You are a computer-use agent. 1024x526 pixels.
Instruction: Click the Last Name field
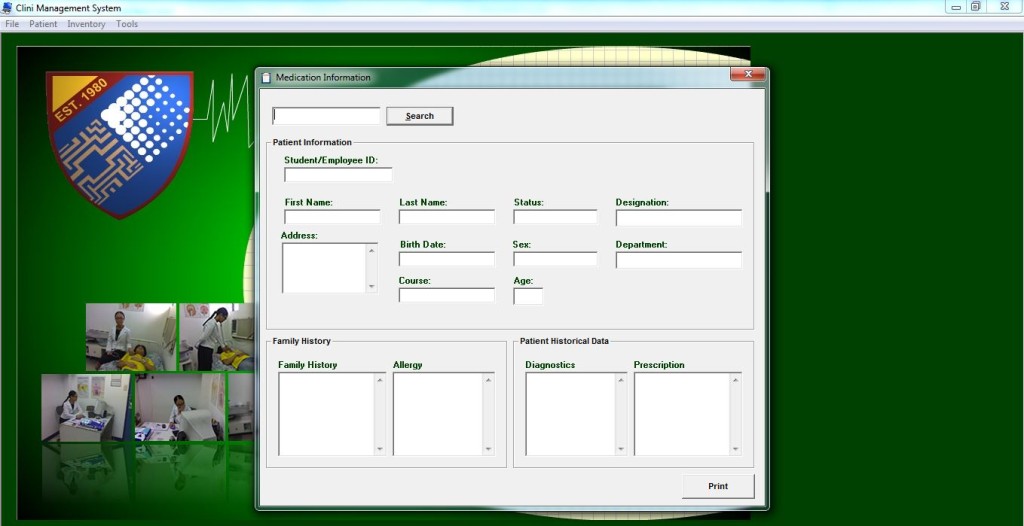coord(447,217)
